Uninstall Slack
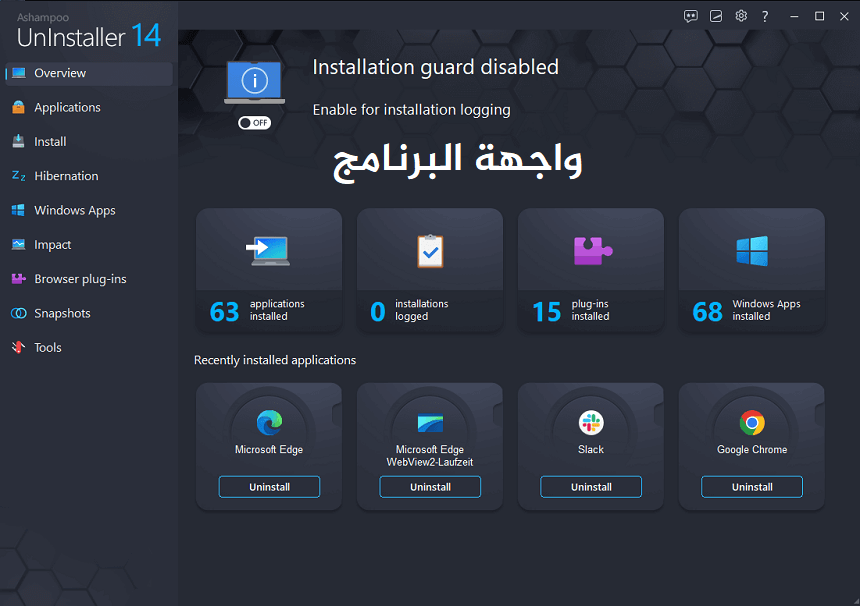 coord(591,487)
